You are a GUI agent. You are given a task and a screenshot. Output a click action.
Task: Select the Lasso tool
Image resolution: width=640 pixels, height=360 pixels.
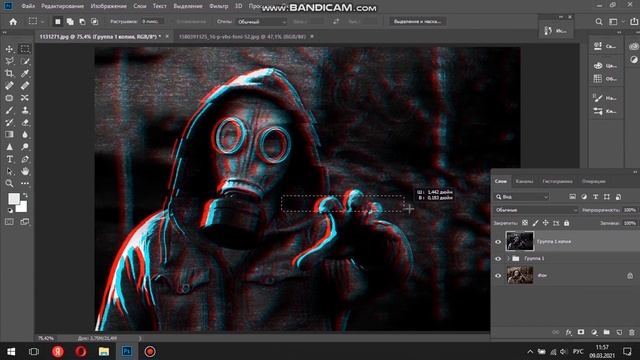(x=9, y=61)
